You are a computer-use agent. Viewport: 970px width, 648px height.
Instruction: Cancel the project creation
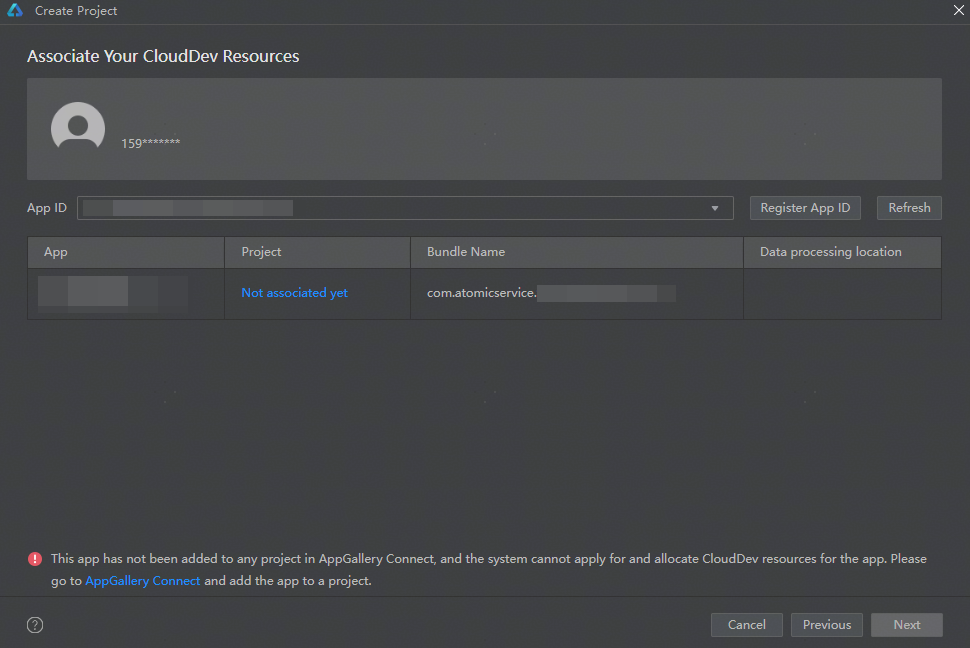click(x=746, y=625)
